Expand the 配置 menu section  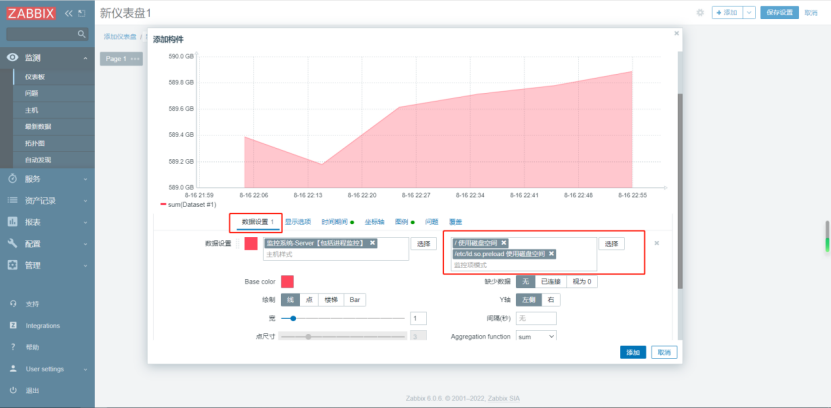pyautogui.click(x=85, y=244)
